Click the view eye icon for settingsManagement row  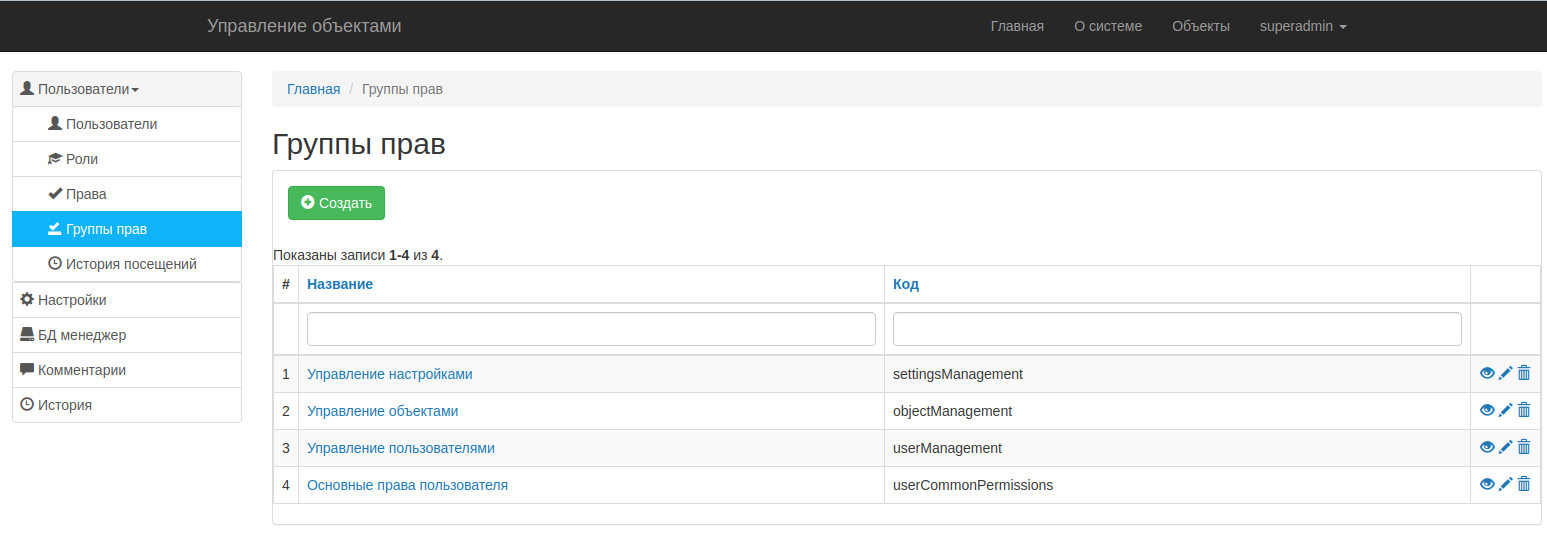(1487, 373)
